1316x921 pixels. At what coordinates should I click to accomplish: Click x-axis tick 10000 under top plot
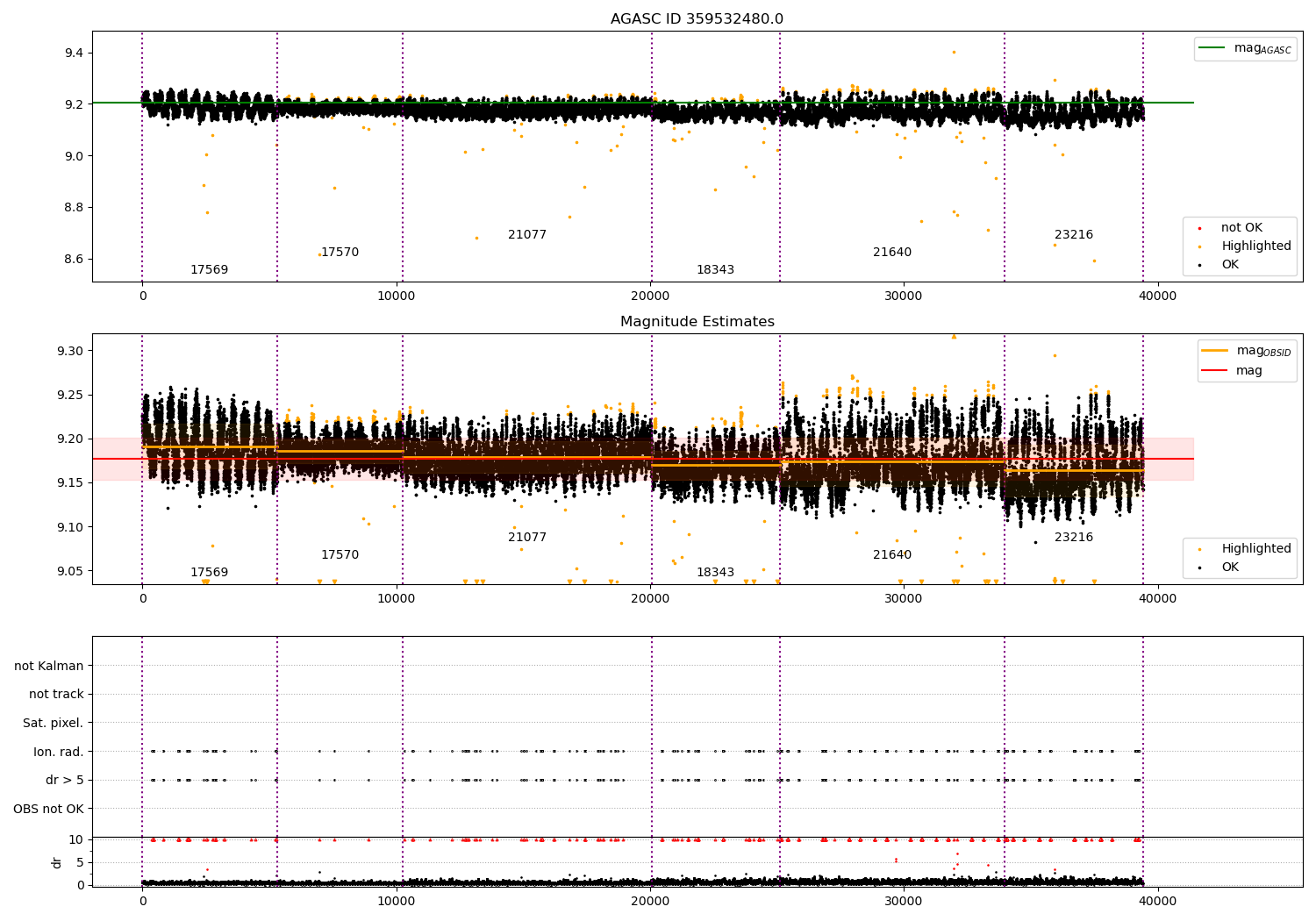coord(396,296)
